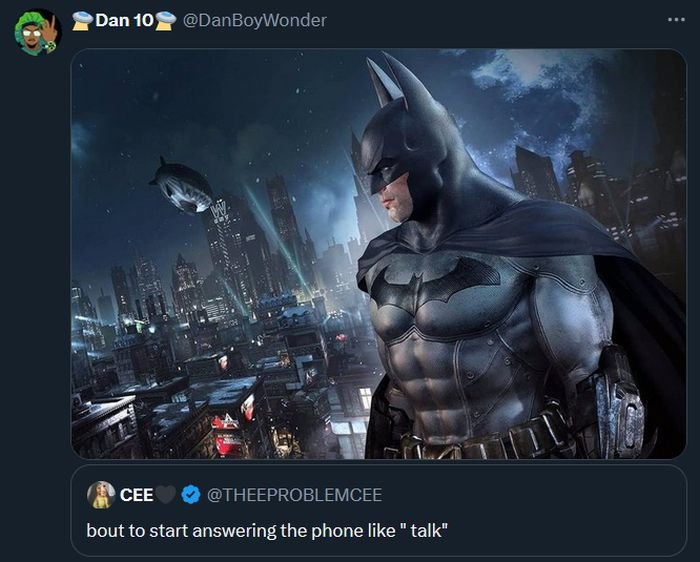
Task: Open the quoted tweet text about answering the phone
Action: [x=266, y=529]
